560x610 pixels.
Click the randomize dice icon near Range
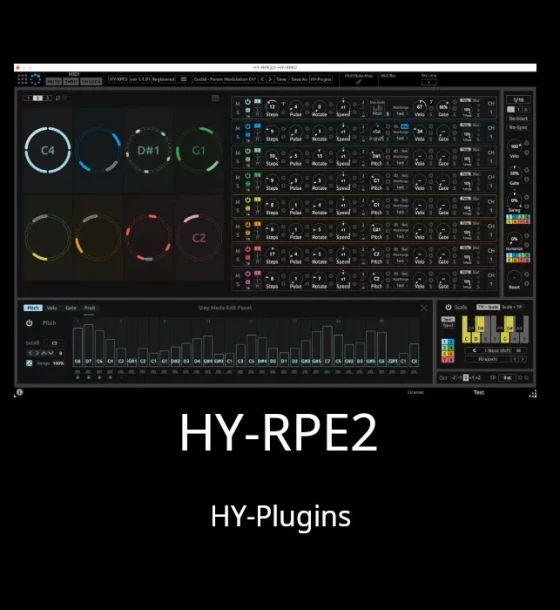pyautogui.click(x=29, y=363)
